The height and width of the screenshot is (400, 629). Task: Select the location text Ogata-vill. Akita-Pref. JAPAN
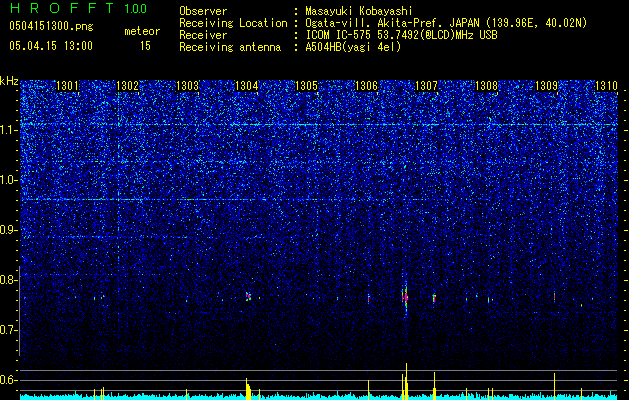click(x=392, y=23)
